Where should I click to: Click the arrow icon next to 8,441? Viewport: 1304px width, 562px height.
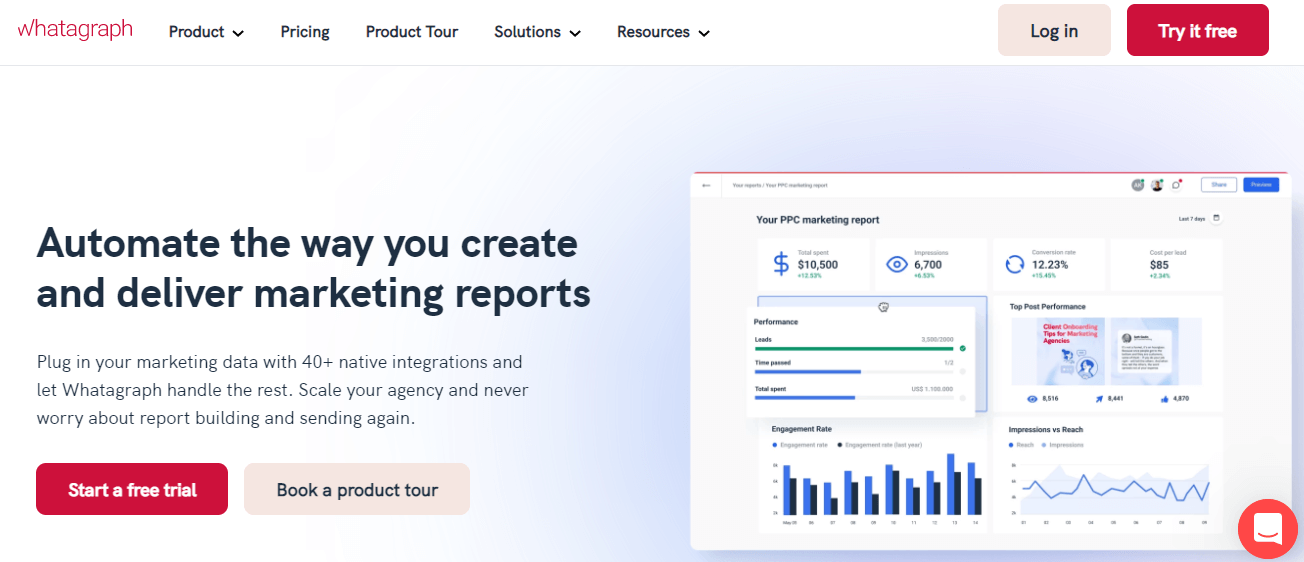[x=1098, y=399]
